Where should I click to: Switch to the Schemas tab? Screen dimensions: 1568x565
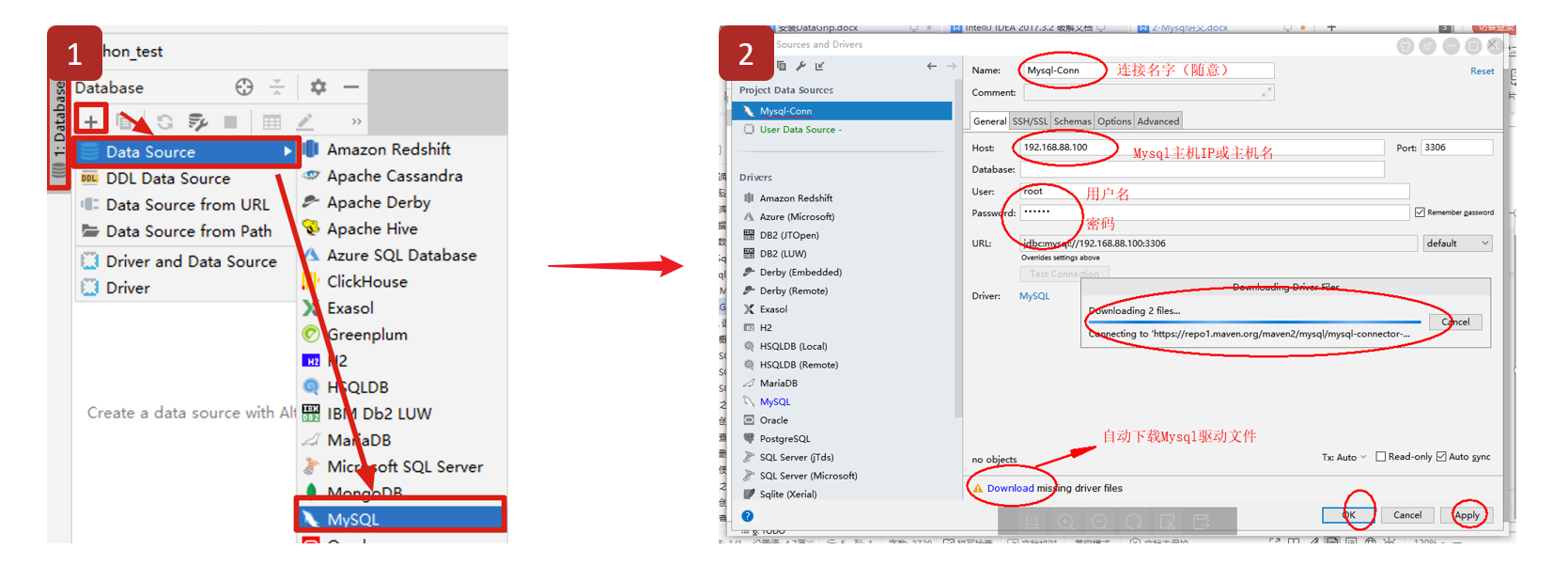[x=1072, y=121]
